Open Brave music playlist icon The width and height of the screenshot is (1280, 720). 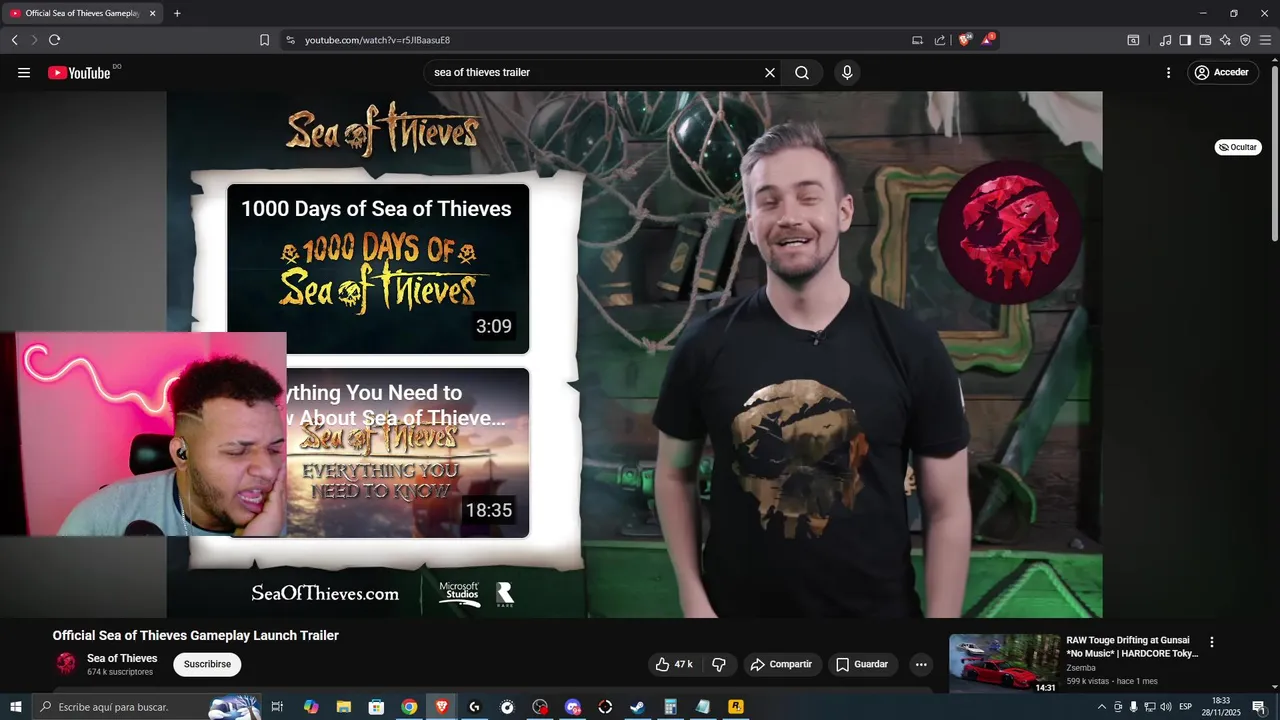point(1165,40)
